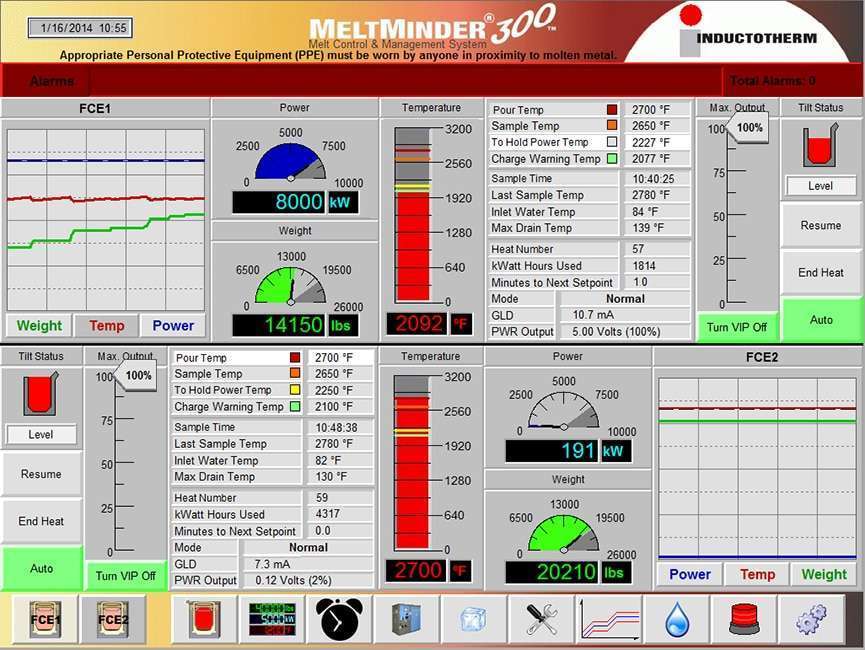Click FCE1 Sample Temp orange color swatch
The width and height of the screenshot is (865, 650).
[612, 125]
